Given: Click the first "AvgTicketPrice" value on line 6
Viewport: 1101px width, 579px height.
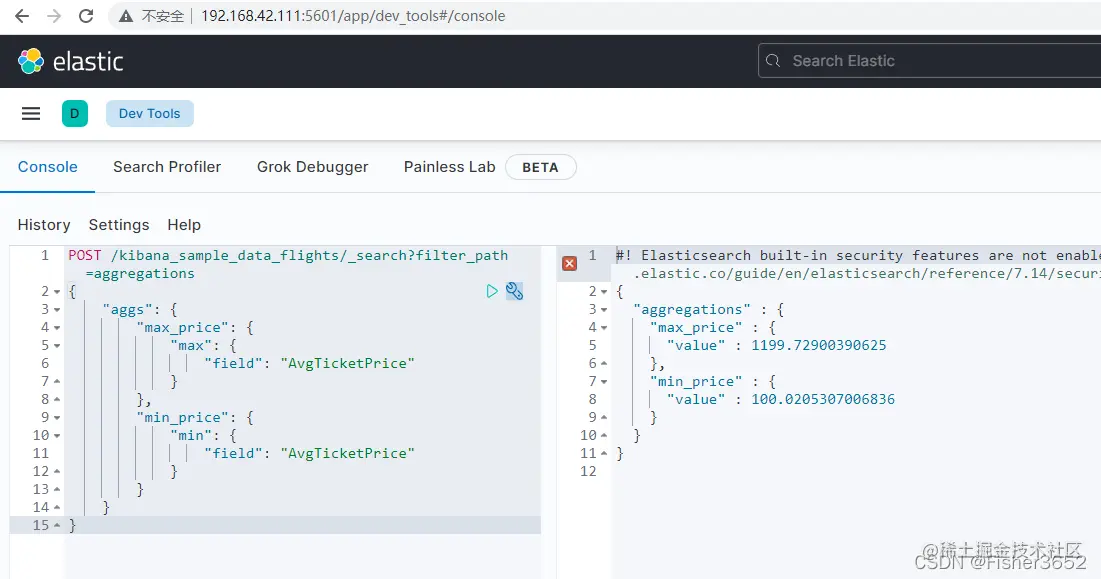Looking at the screenshot, I should pyautogui.click(x=348, y=364).
